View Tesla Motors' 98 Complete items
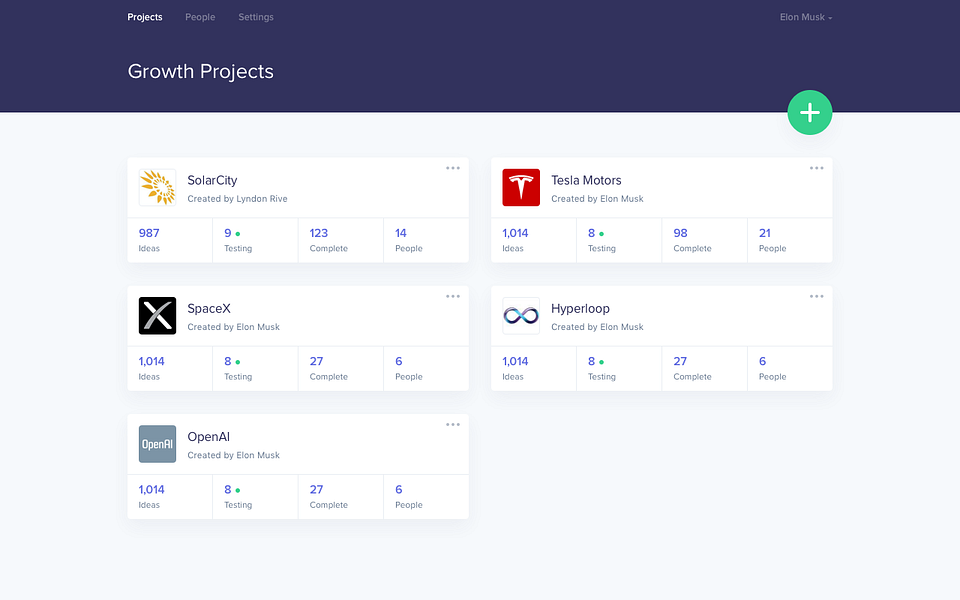Screen dimensions: 960x600 click(705, 240)
